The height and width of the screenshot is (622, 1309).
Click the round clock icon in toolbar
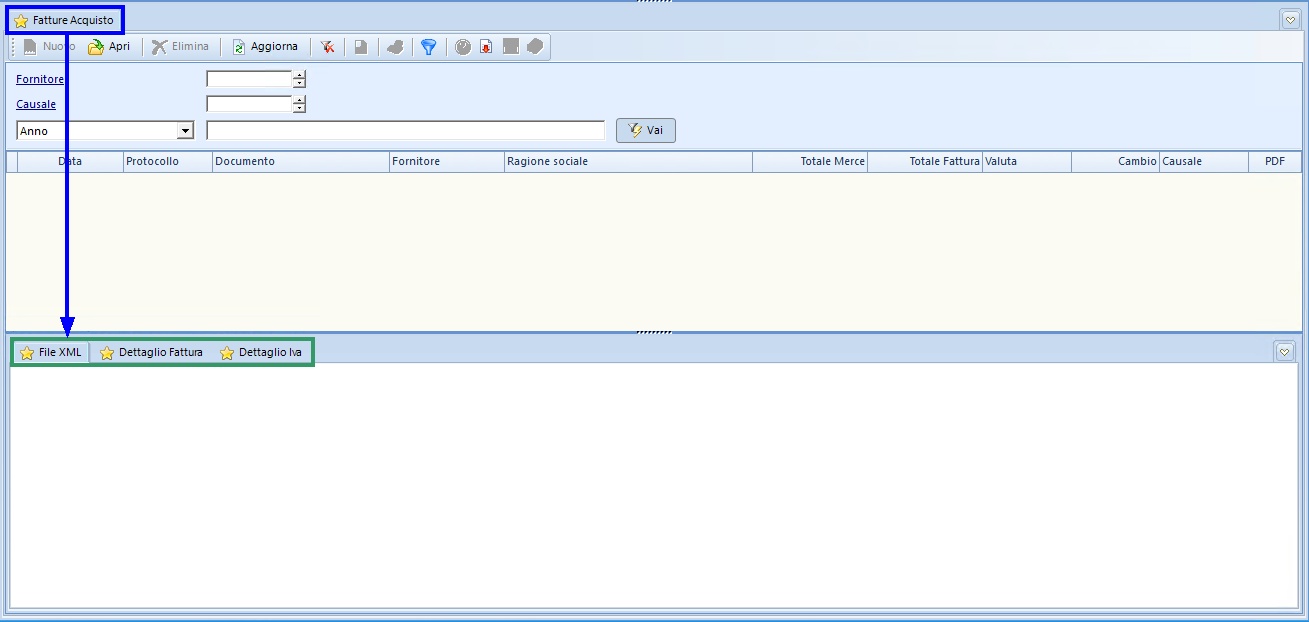(x=463, y=47)
